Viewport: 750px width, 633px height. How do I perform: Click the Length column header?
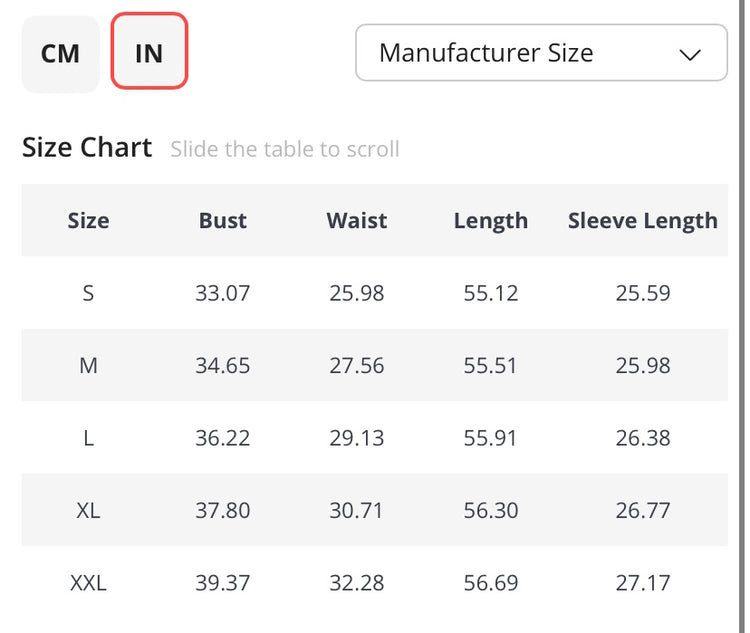click(490, 221)
